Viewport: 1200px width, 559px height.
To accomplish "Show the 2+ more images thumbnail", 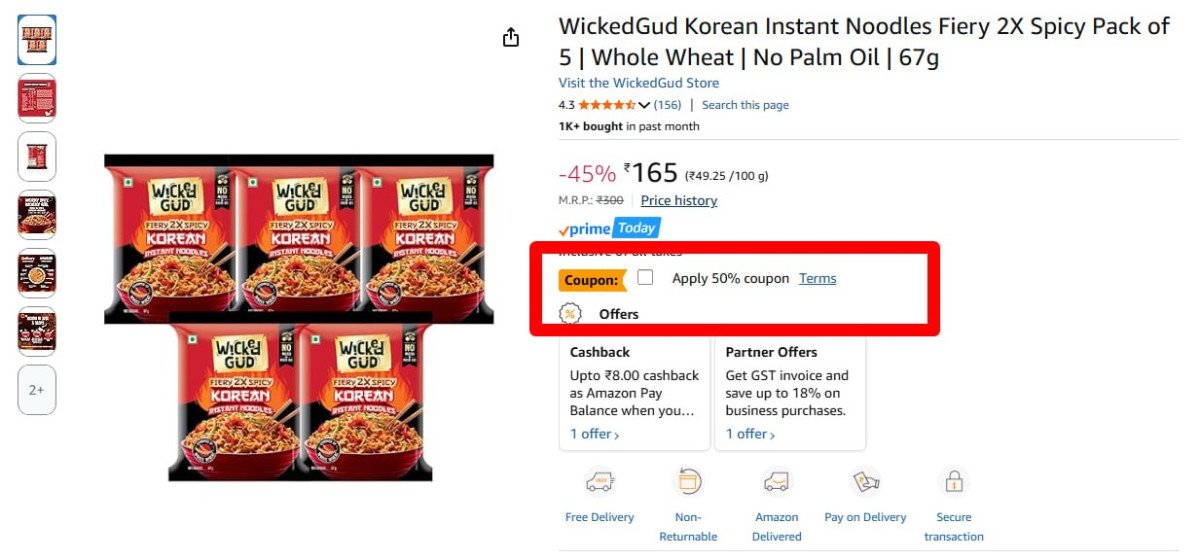I will [x=37, y=390].
